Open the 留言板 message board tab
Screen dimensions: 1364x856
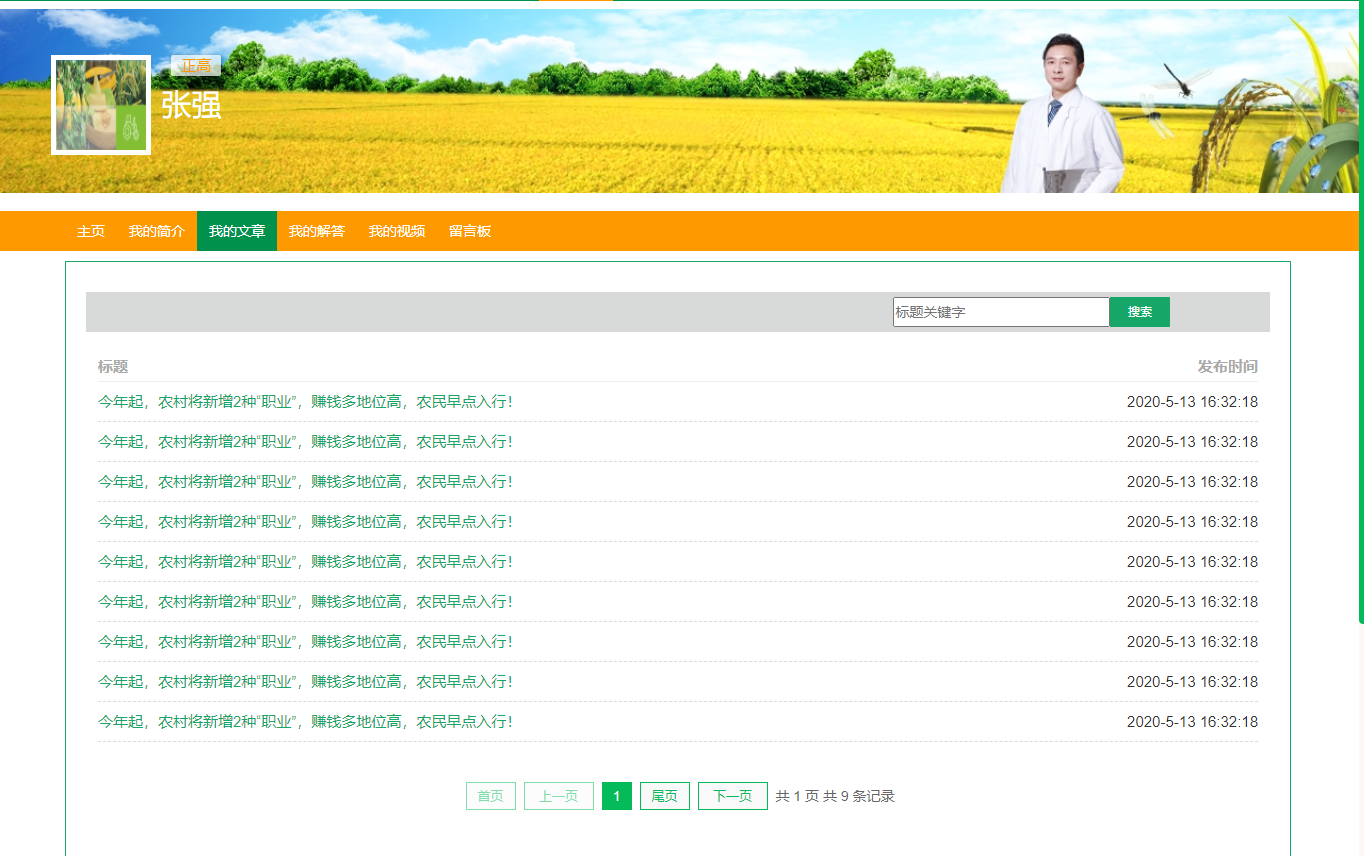click(470, 231)
